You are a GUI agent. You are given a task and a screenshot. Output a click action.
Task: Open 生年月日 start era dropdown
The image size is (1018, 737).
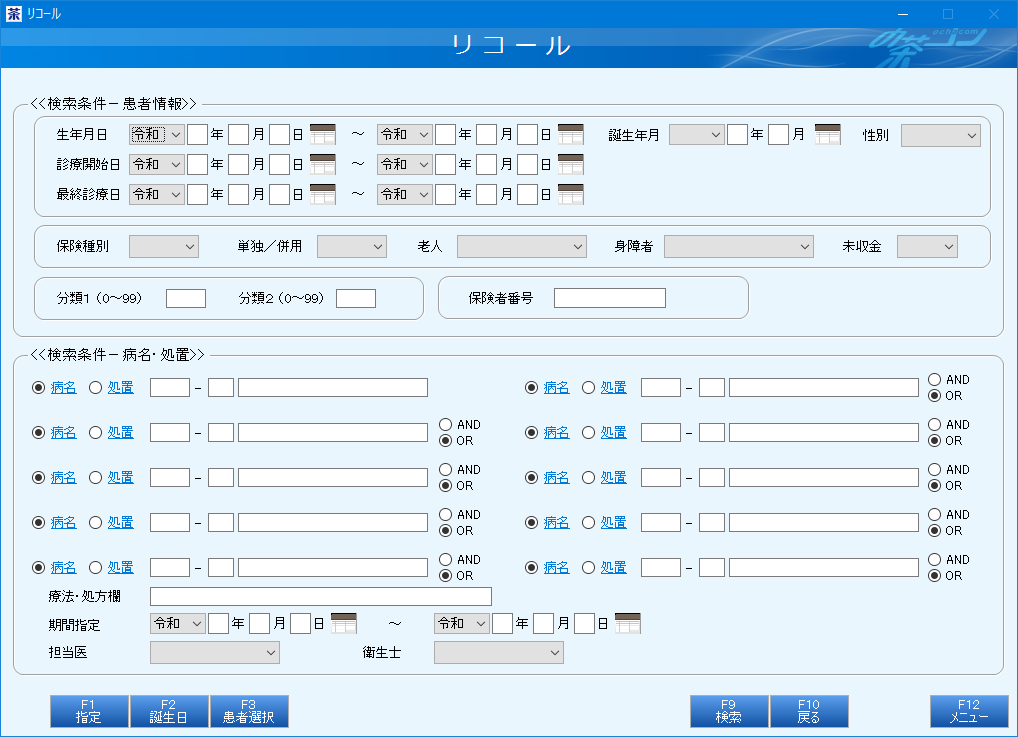(x=157, y=134)
